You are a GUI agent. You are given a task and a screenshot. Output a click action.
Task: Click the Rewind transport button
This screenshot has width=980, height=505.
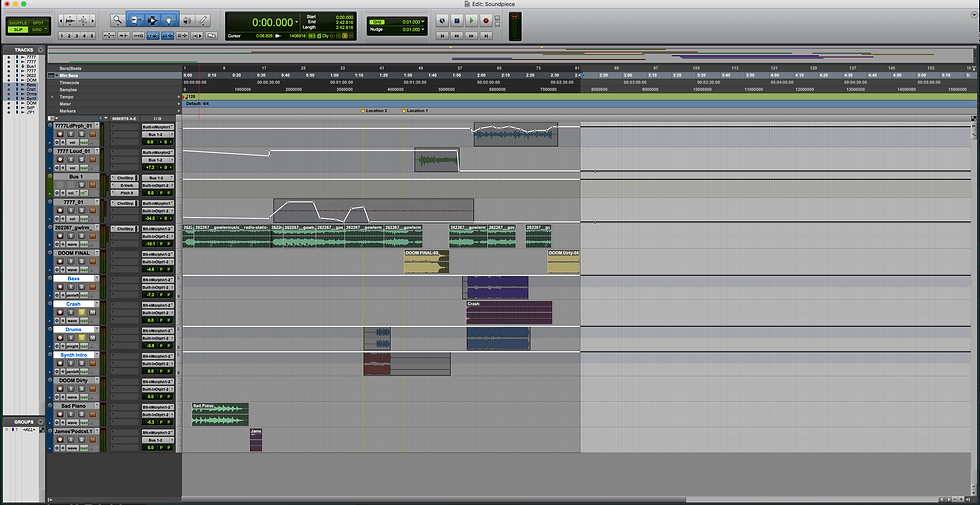[457, 36]
